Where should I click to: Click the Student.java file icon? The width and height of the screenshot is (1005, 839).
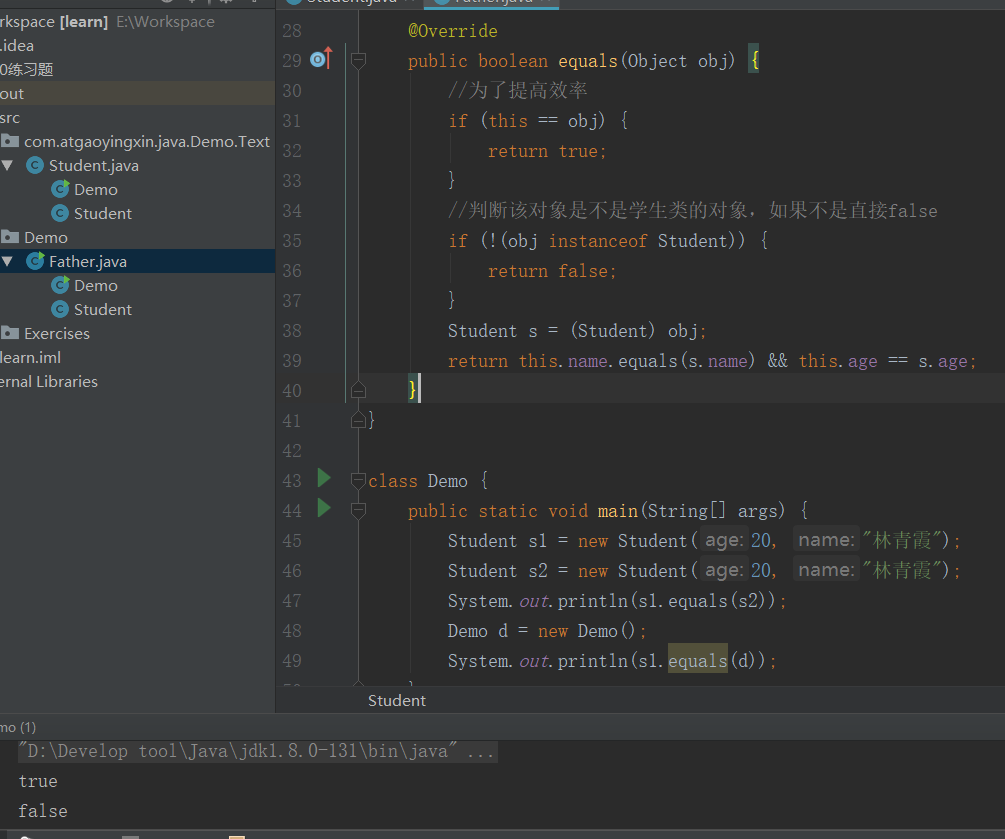[35, 165]
